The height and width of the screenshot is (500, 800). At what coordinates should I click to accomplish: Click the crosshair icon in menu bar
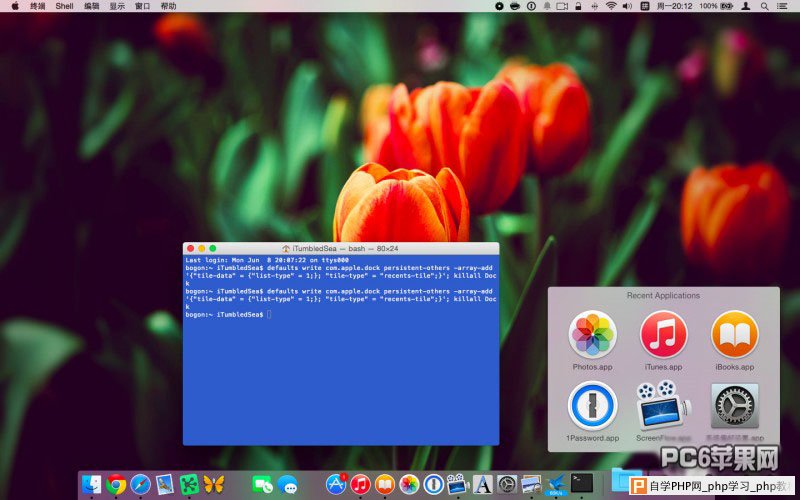(x=594, y=6)
